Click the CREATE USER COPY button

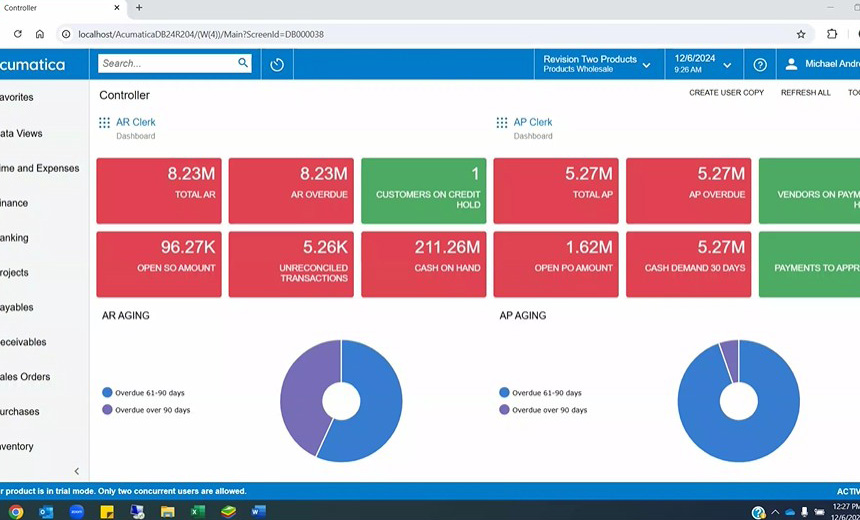tap(726, 93)
